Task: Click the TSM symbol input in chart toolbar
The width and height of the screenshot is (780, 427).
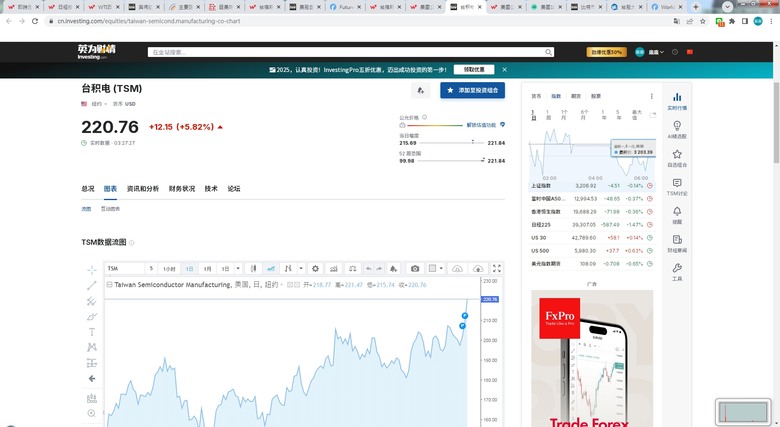Action: coord(125,269)
